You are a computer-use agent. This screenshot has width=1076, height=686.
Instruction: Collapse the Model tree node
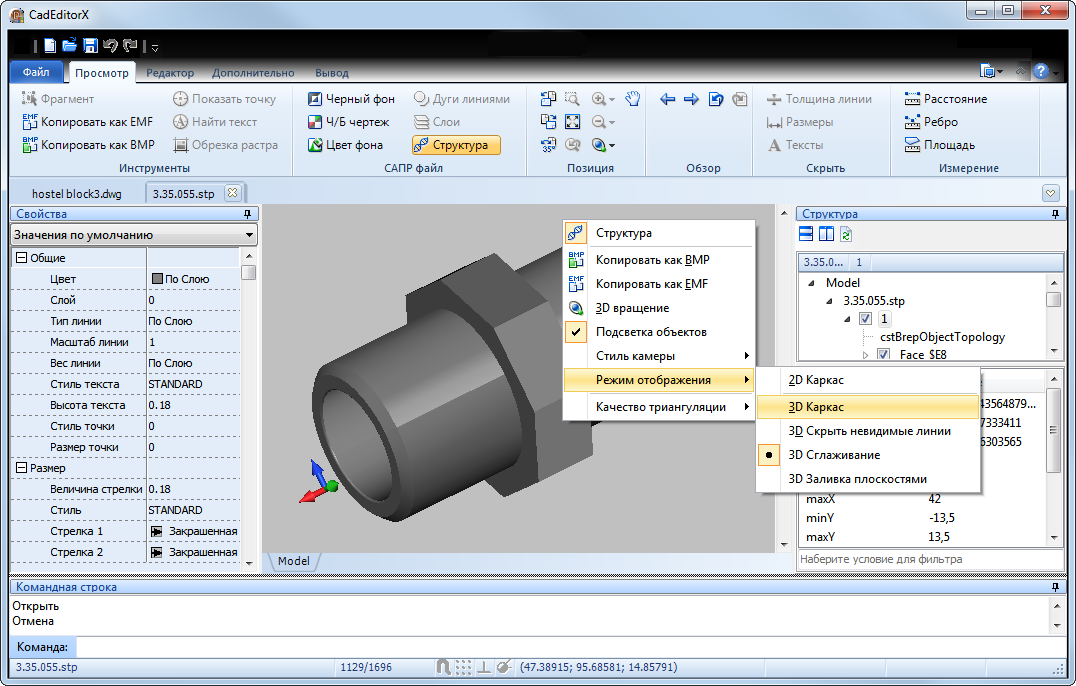[x=810, y=283]
